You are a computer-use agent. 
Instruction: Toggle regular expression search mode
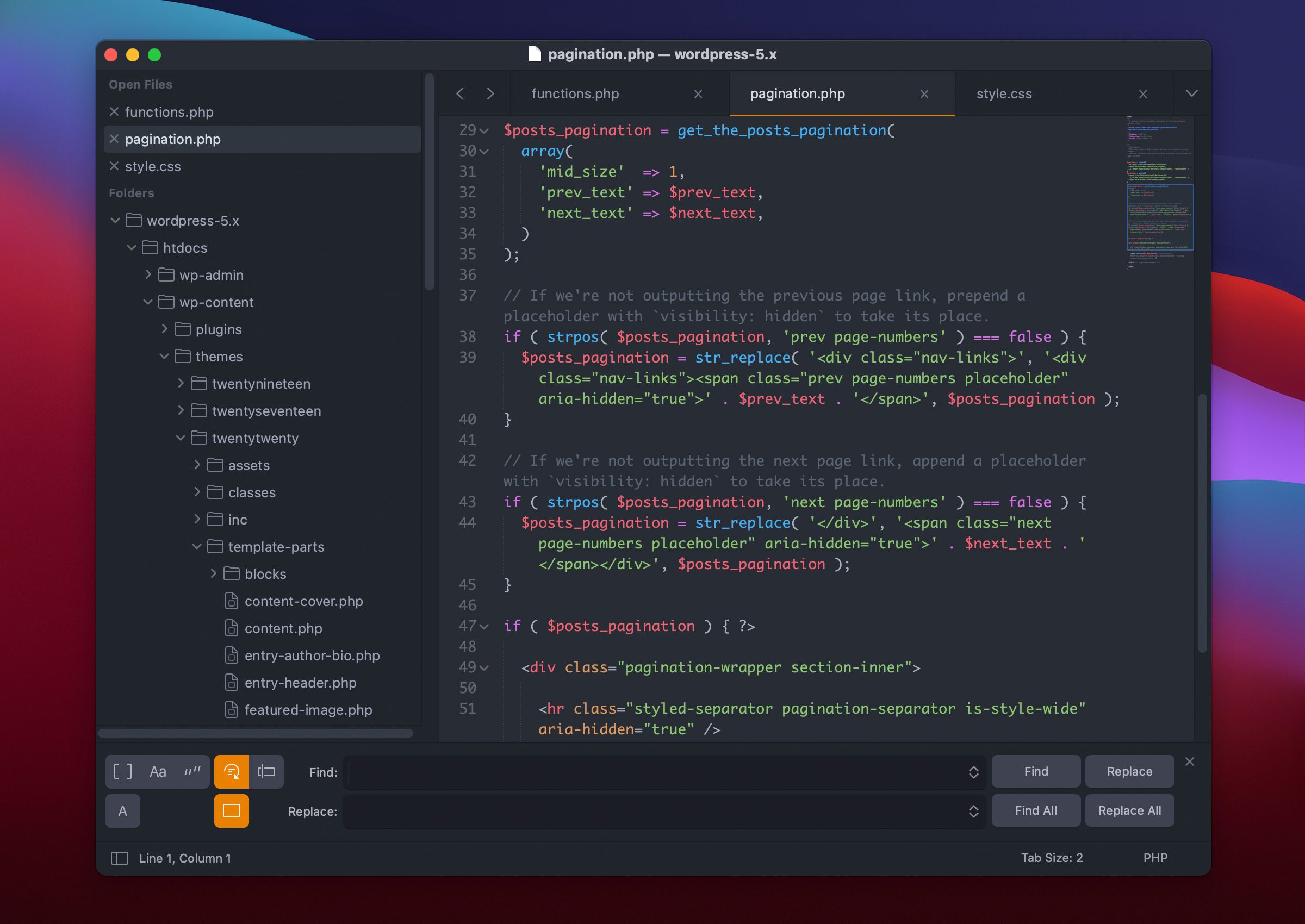[122, 771]
